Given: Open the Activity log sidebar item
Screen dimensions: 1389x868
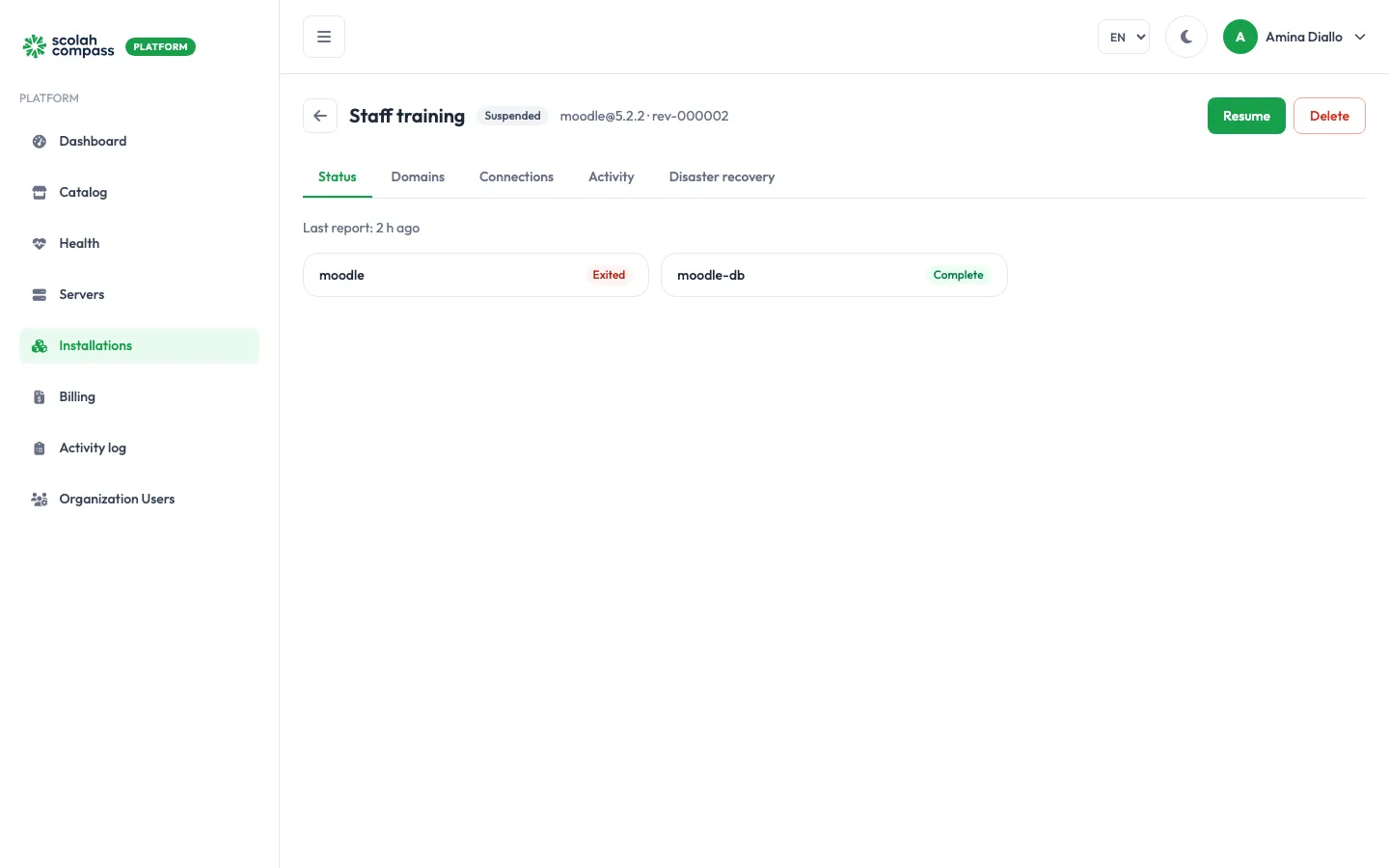Looking at the screenshot, I should 139,448.
